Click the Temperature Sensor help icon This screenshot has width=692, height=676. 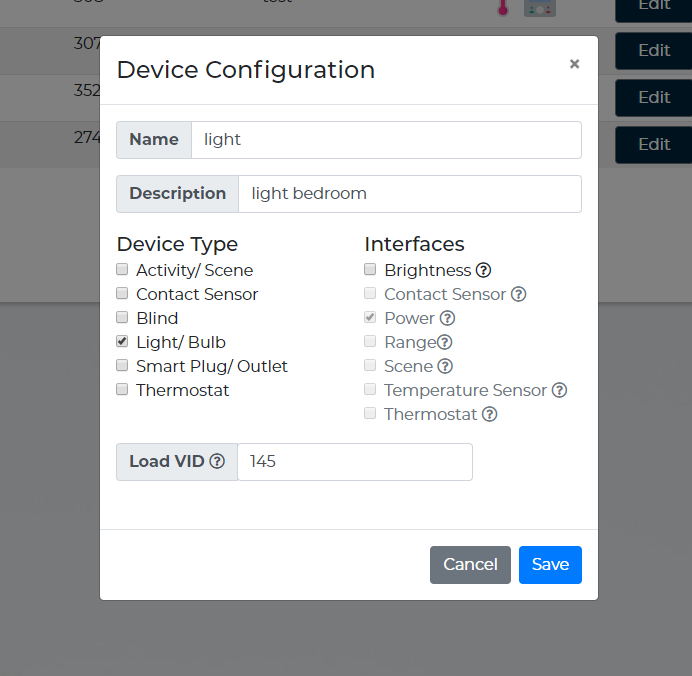point(559,390)
